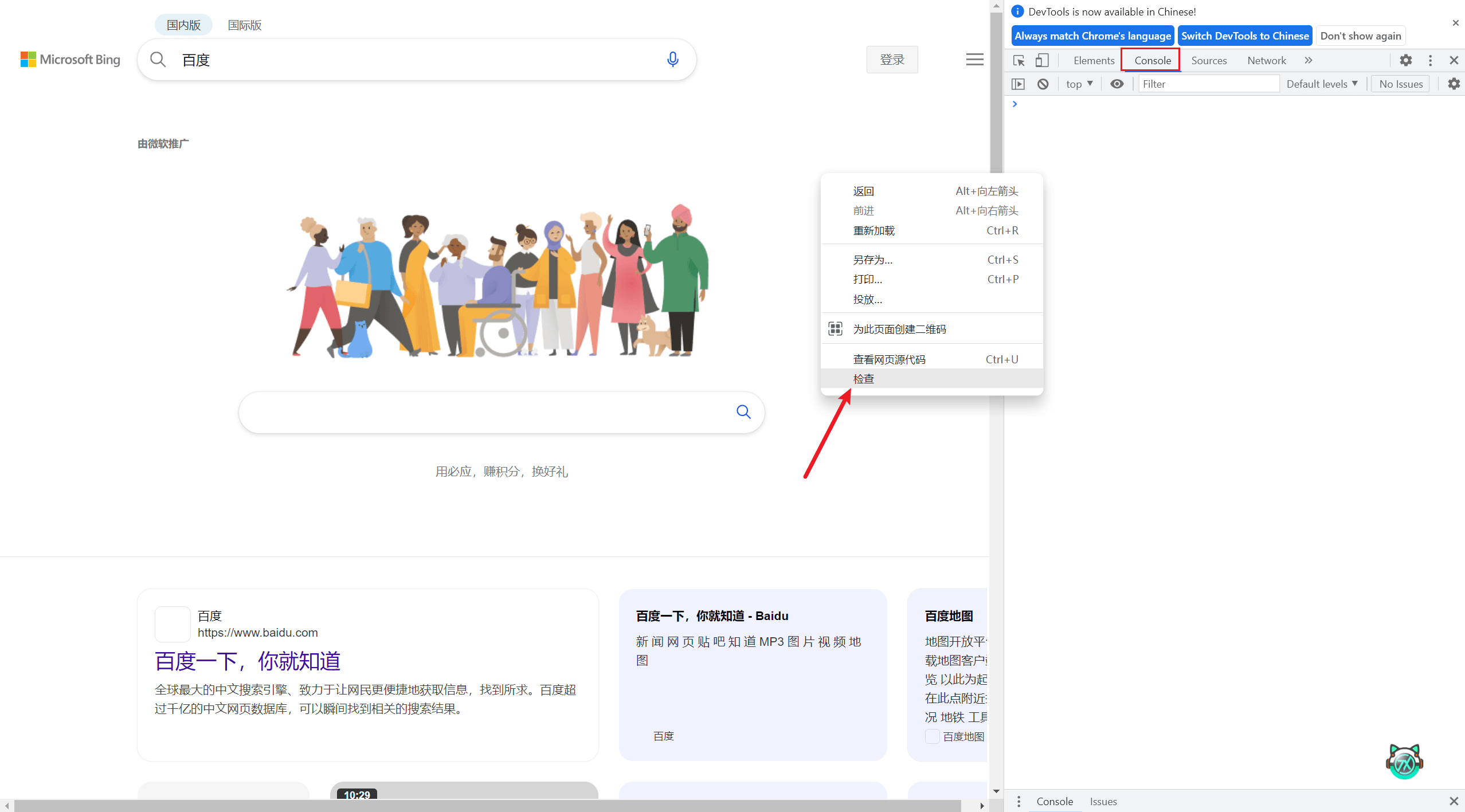
Task: Toggle the live expression eye icon
Action: pos(1117,84)
